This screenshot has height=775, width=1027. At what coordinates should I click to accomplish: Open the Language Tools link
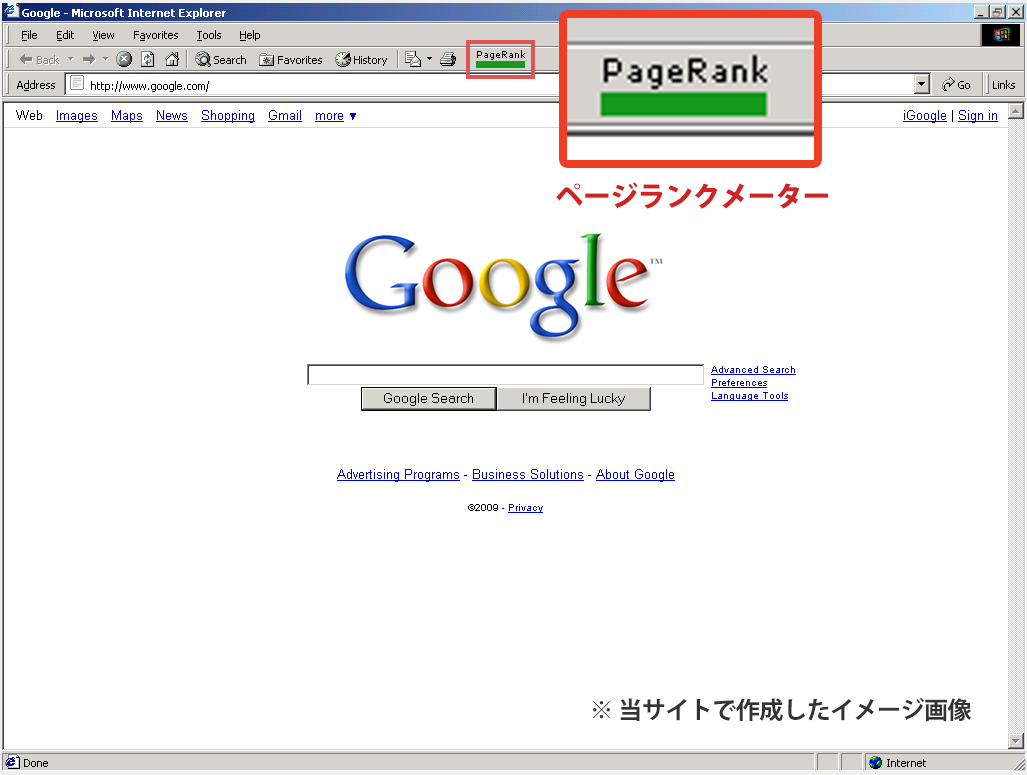[749, 396]
